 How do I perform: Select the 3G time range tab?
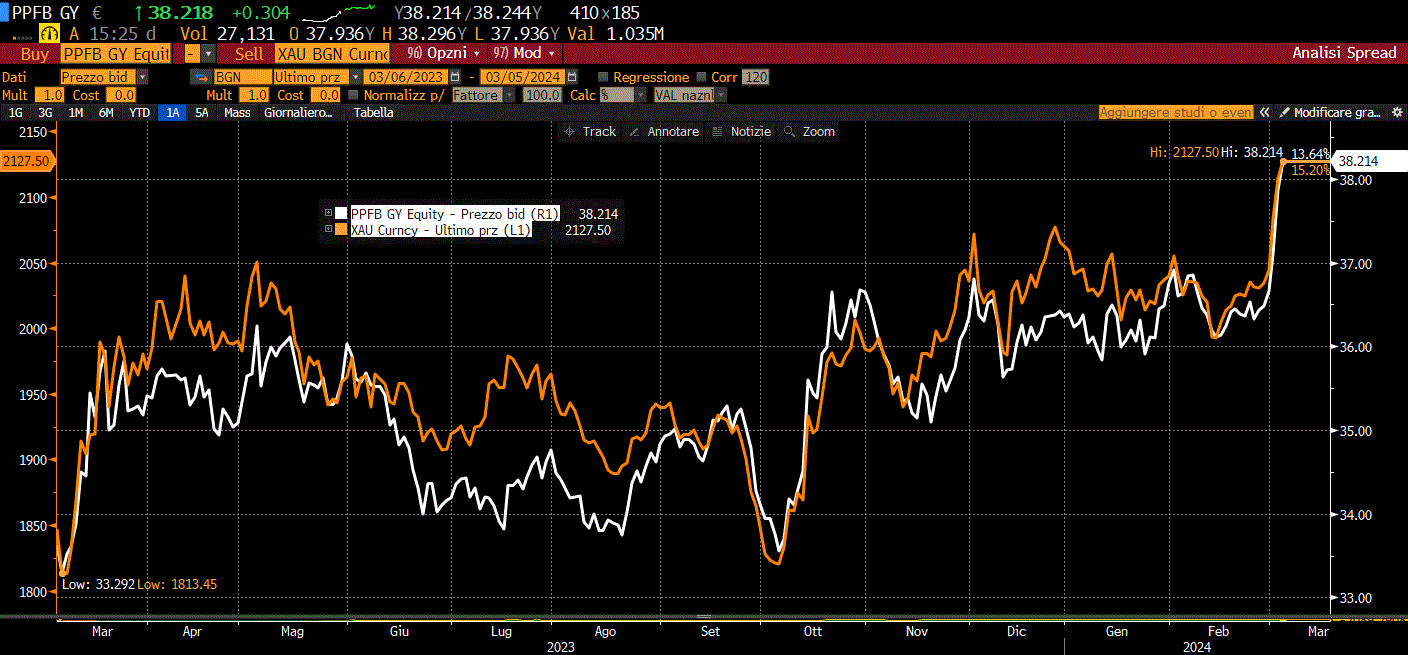coord(45,113)
